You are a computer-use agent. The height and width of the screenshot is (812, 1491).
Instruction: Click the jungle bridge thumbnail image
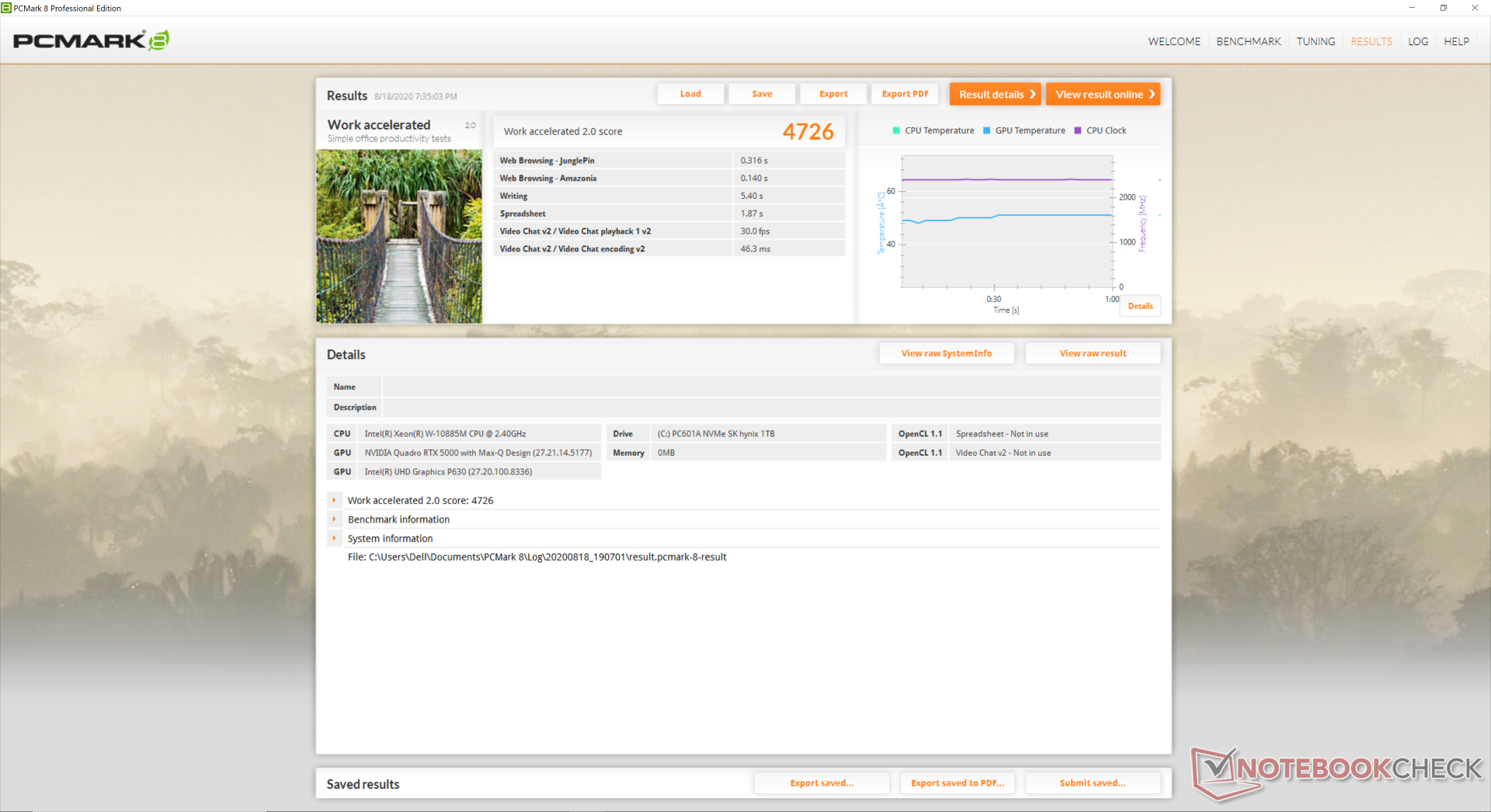399,236
